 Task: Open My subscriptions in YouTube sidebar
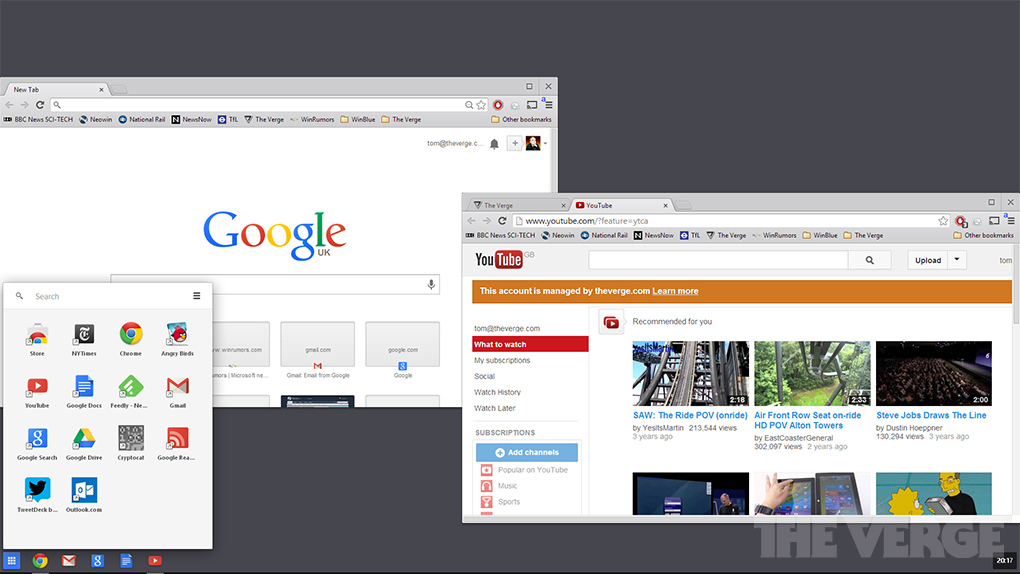[502, 361]
